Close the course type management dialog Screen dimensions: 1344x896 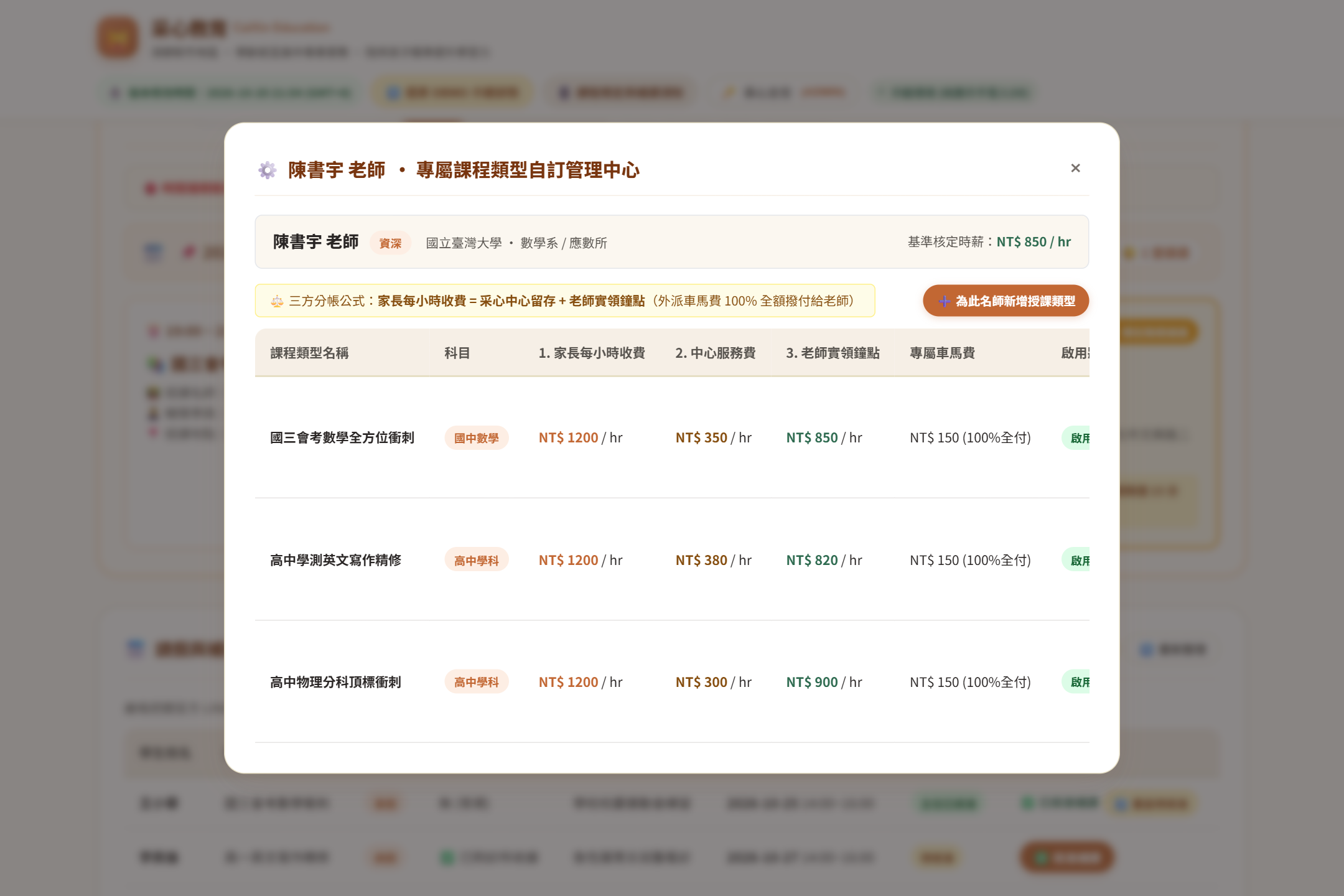[1075, 168]
